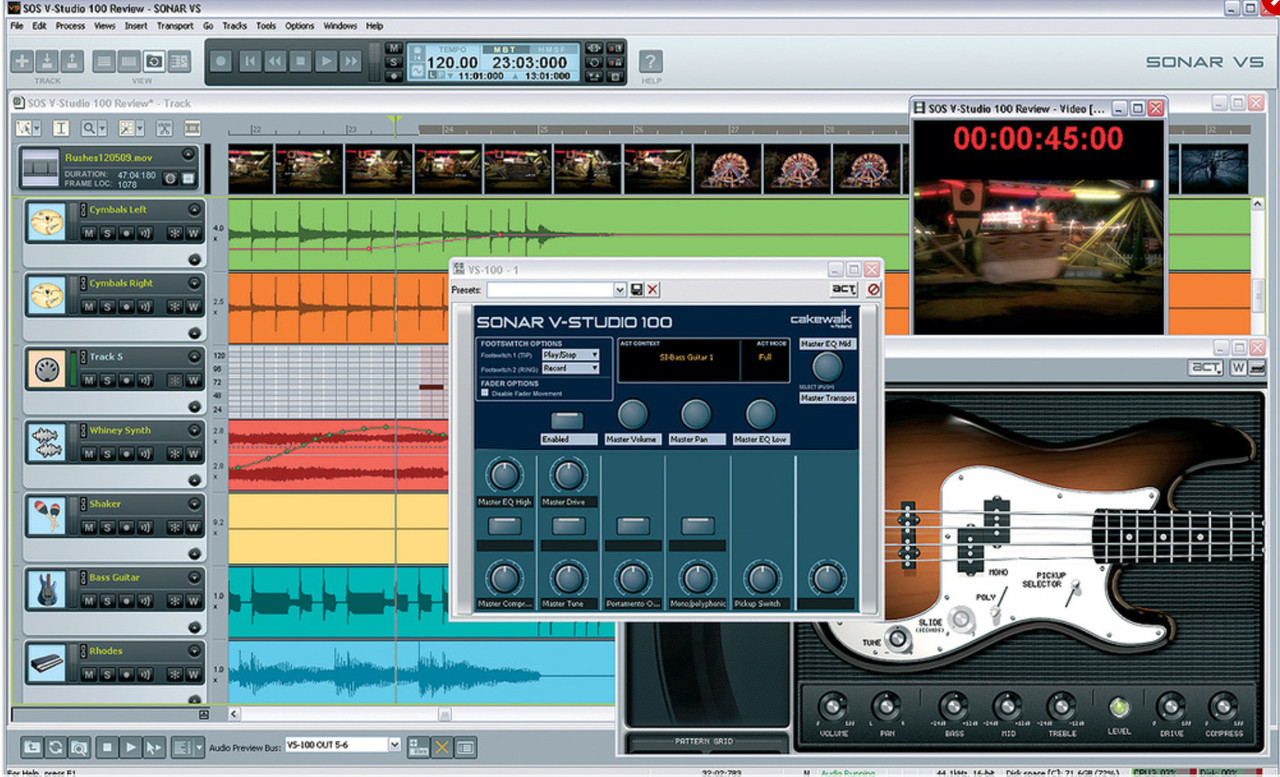Click the Record button in transport

(222, 61)
